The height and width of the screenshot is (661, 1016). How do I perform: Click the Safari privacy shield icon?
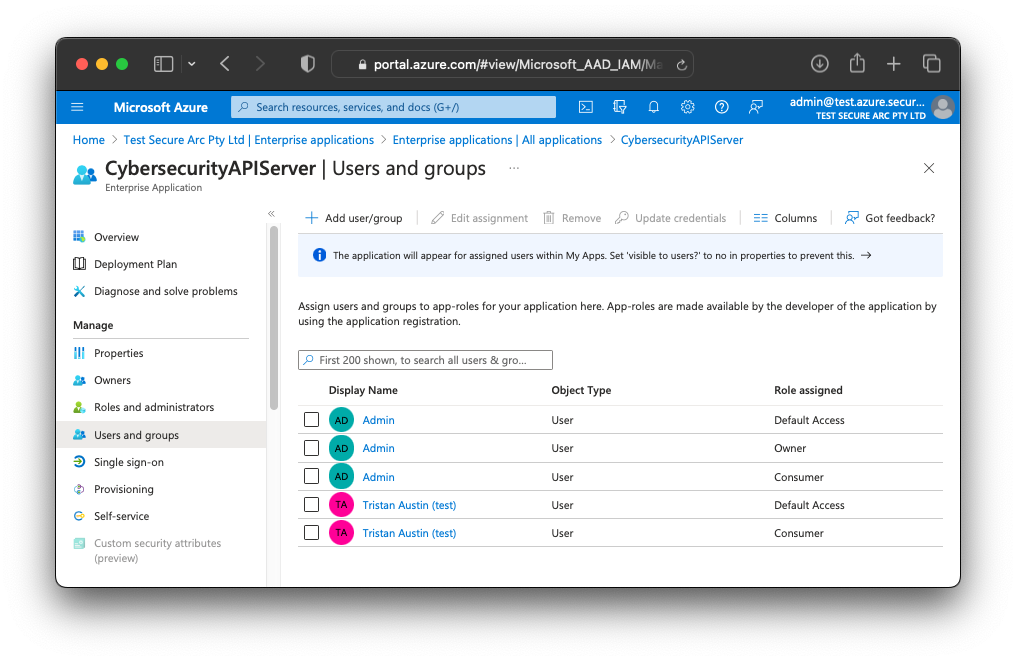click(308, 64)
